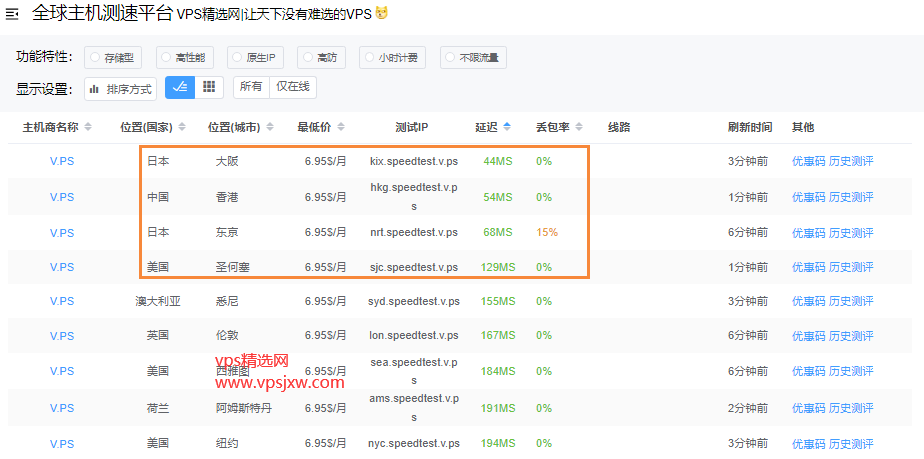Sort by packet loss column arrows
This screenshot has height=459, width=924.
[x=579, y=127]
